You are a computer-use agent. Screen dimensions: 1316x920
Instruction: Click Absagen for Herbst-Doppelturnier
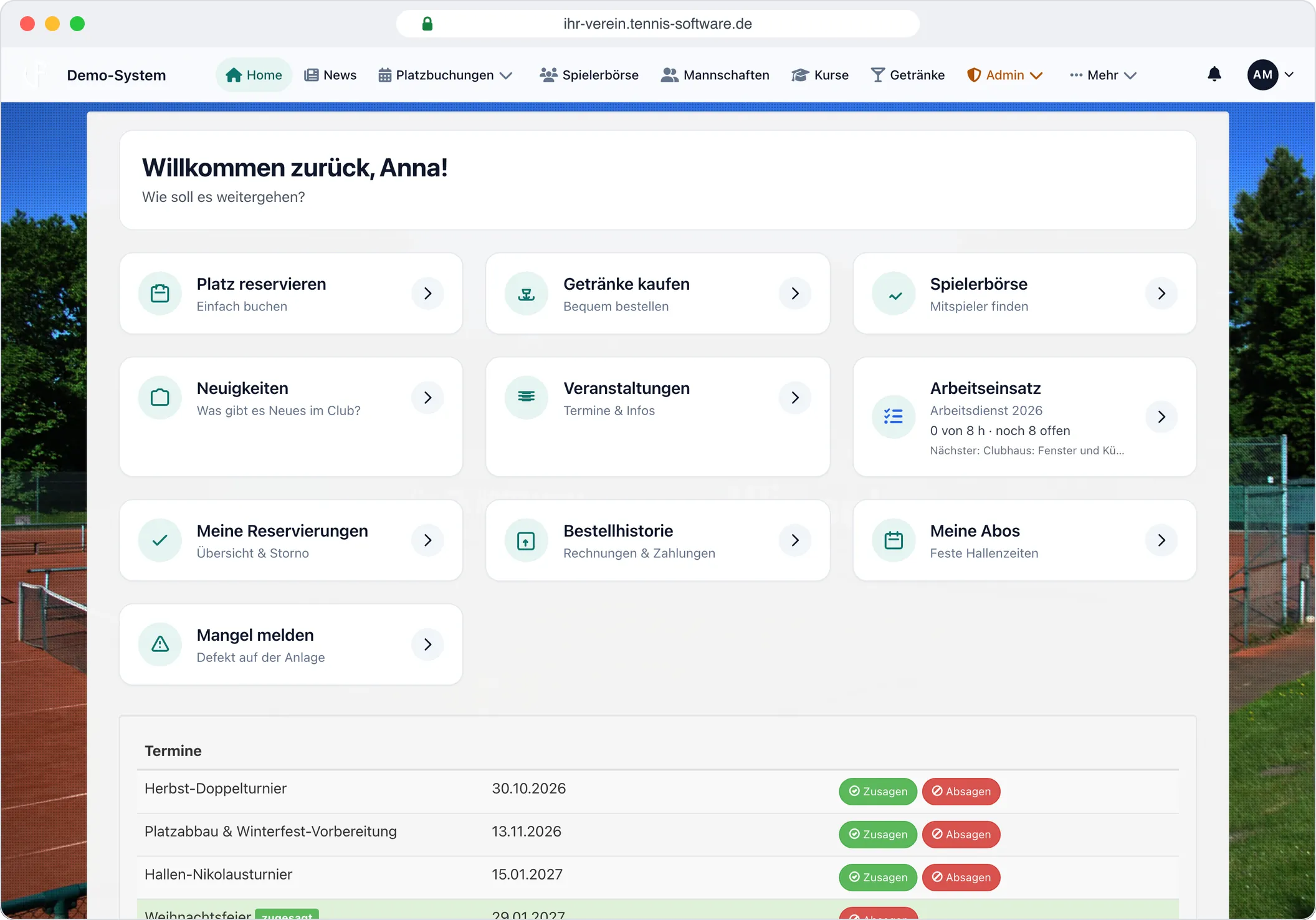[961, 792]
